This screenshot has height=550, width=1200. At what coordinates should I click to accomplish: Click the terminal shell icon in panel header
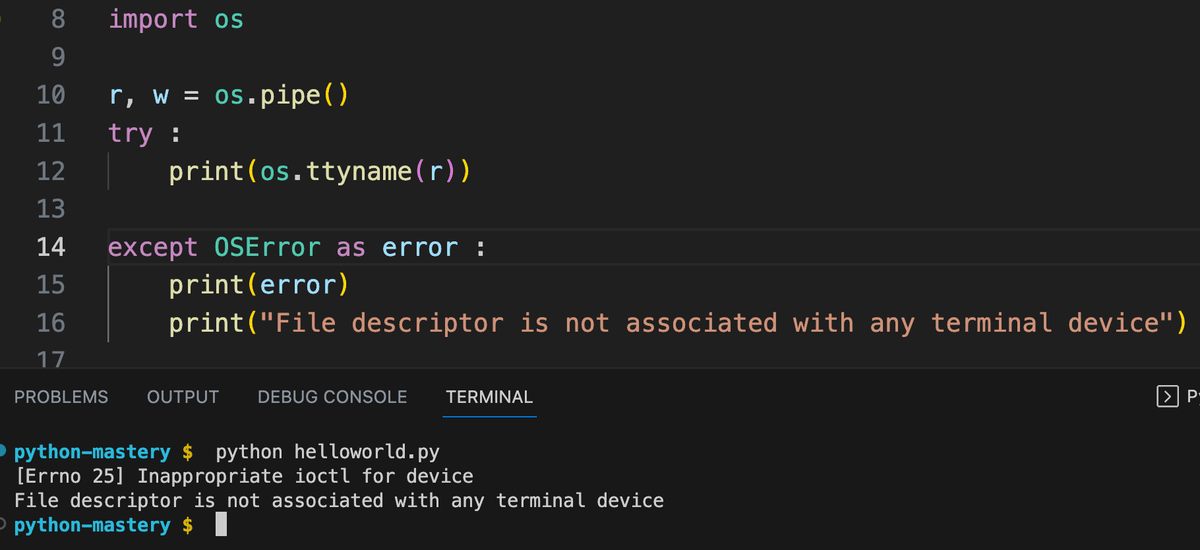coord(1166,397)
